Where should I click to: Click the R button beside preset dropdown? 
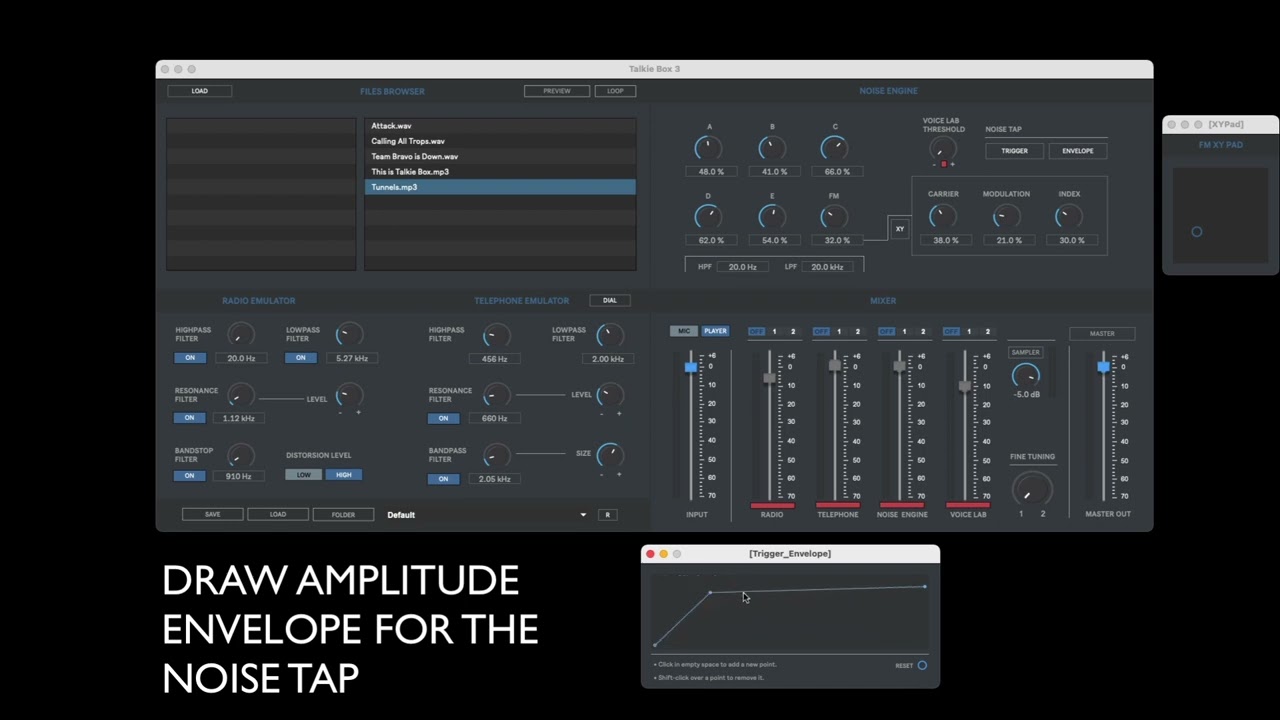point(607,515)
